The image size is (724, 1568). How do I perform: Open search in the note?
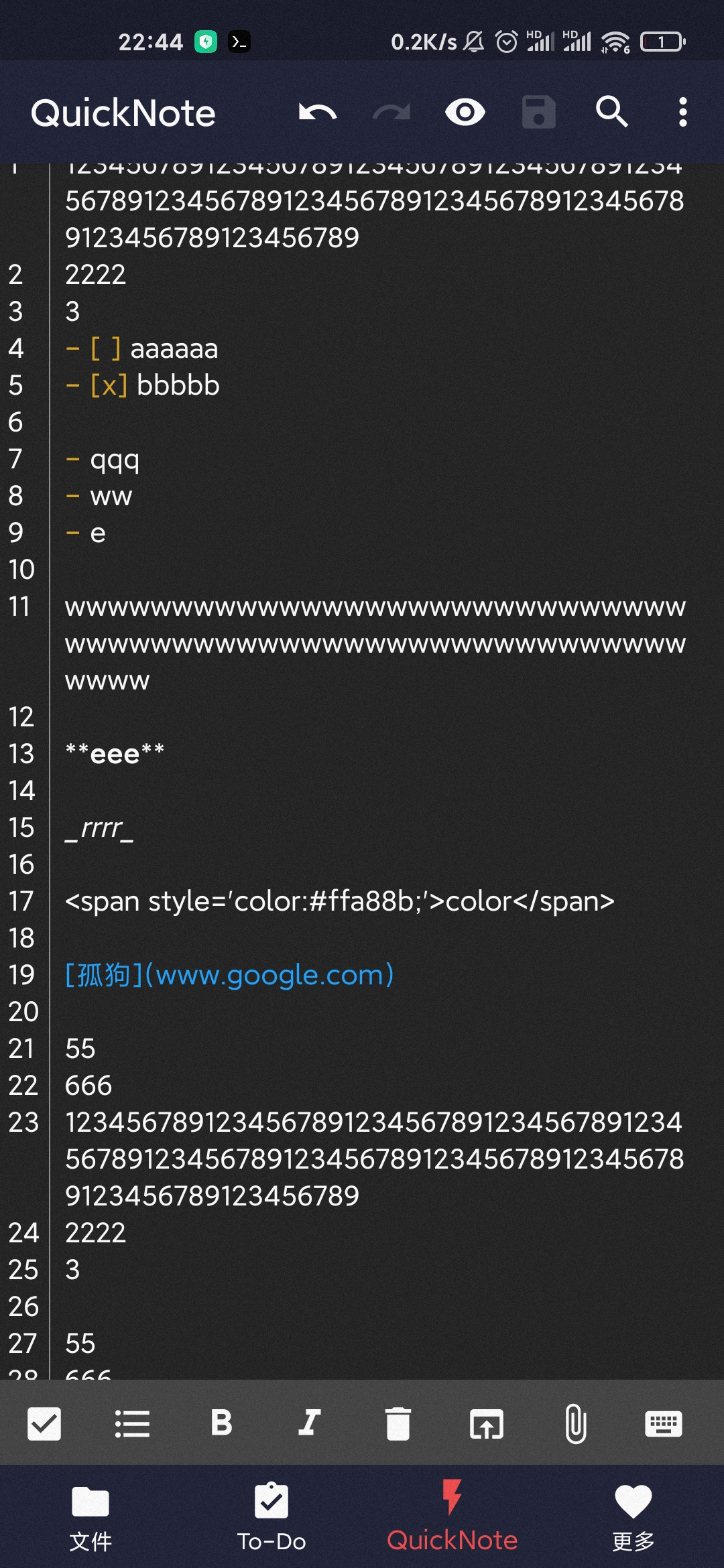pos(611,111)
